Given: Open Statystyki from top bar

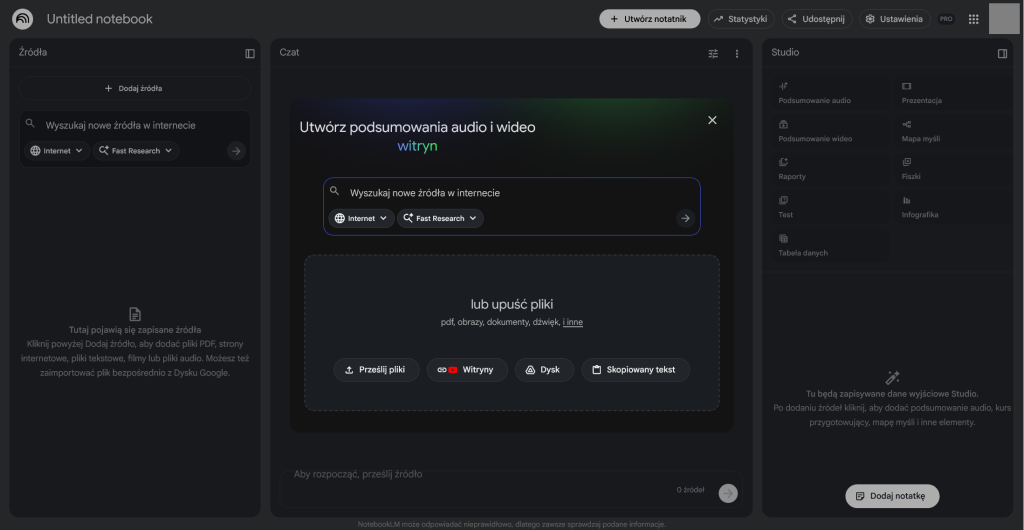Looking at the screenshot, I should click(741, 19).
